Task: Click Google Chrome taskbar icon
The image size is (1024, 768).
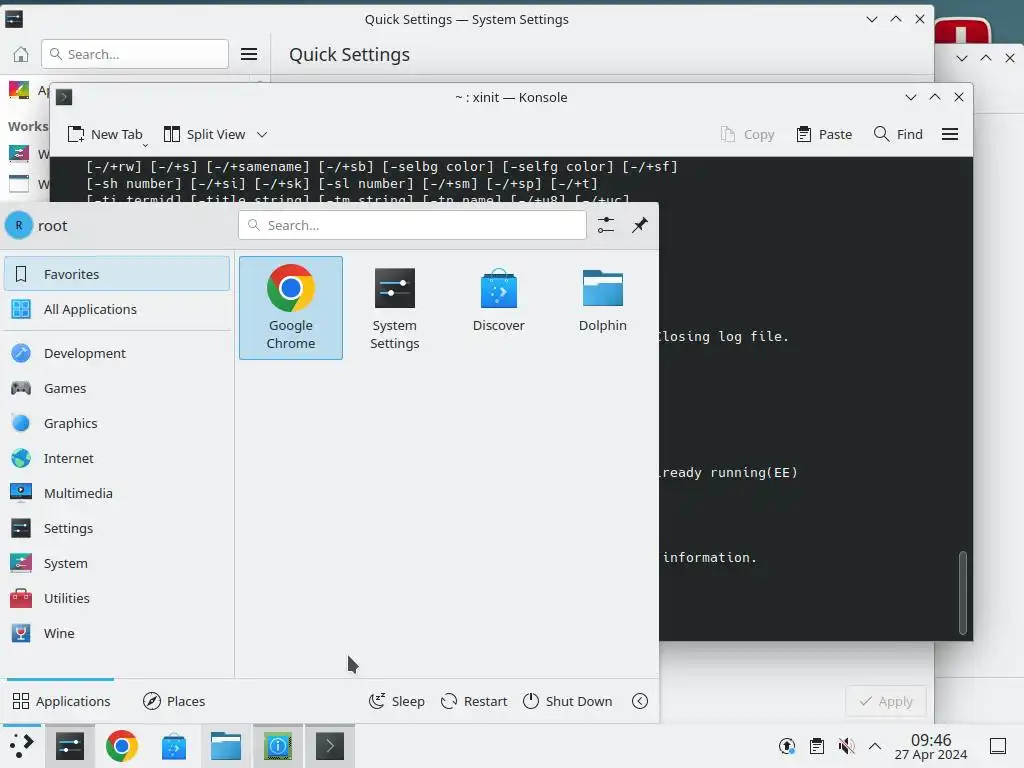Action: 122,746
